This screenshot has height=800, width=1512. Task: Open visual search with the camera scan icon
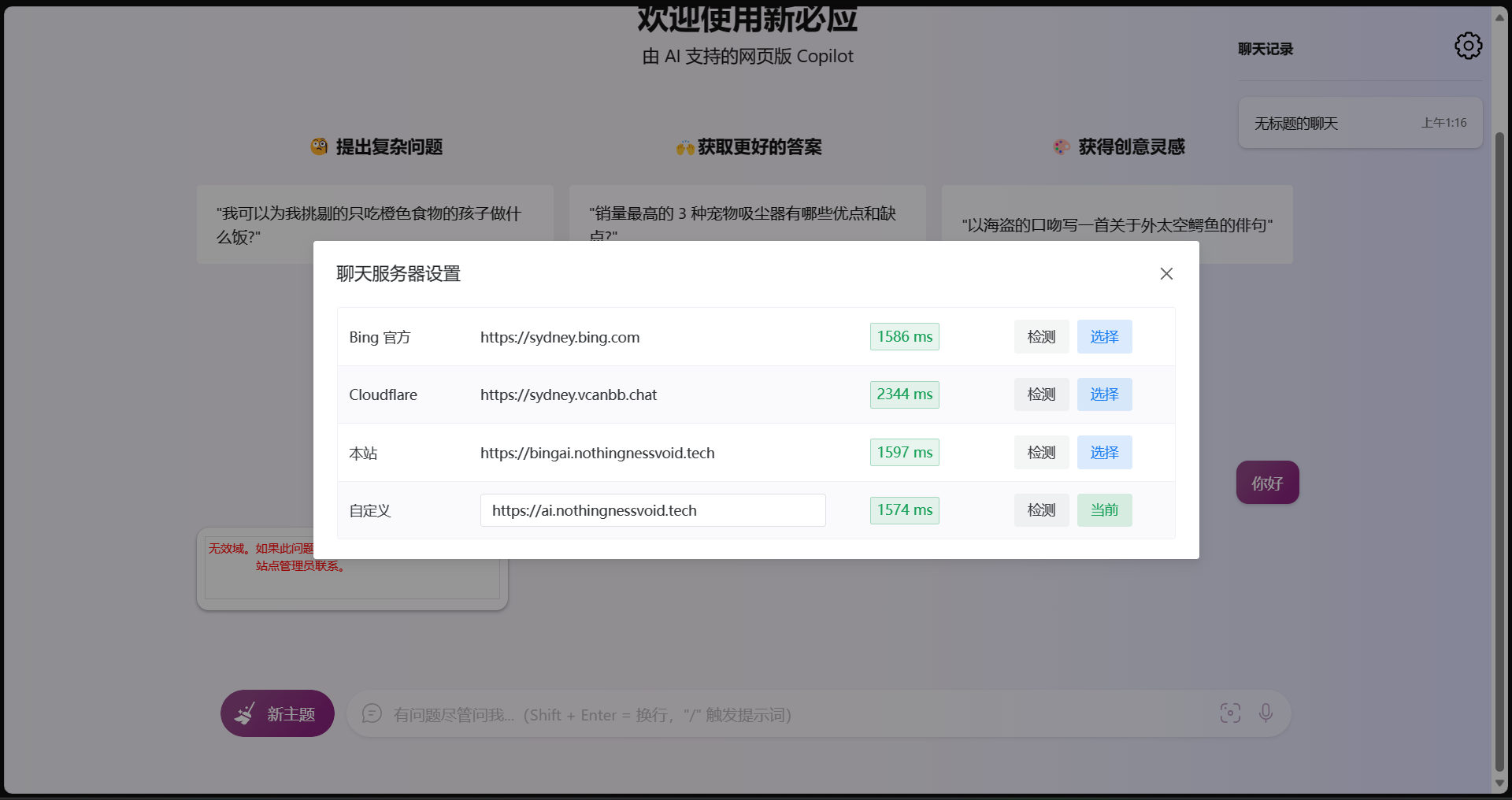click(1230, 713)
